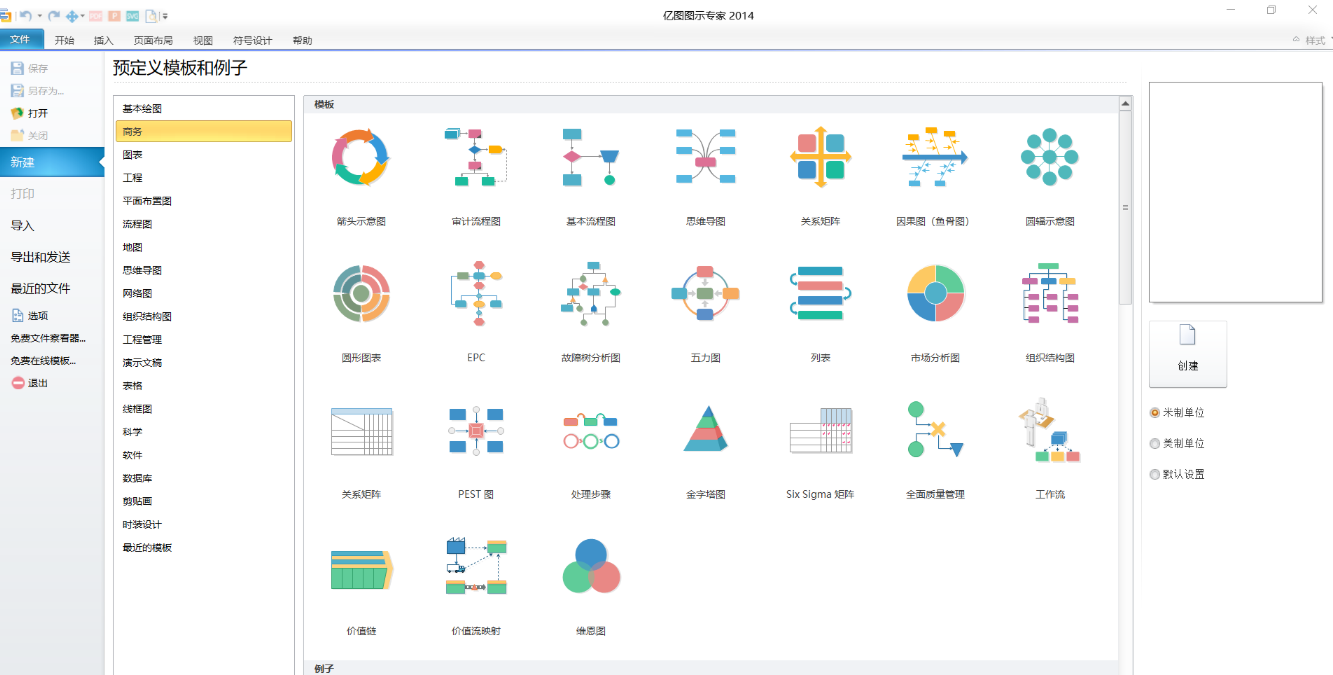Click the template list vertical scrollbar thumb
Screen dimensions: 1333x675
click(1125, 207)
